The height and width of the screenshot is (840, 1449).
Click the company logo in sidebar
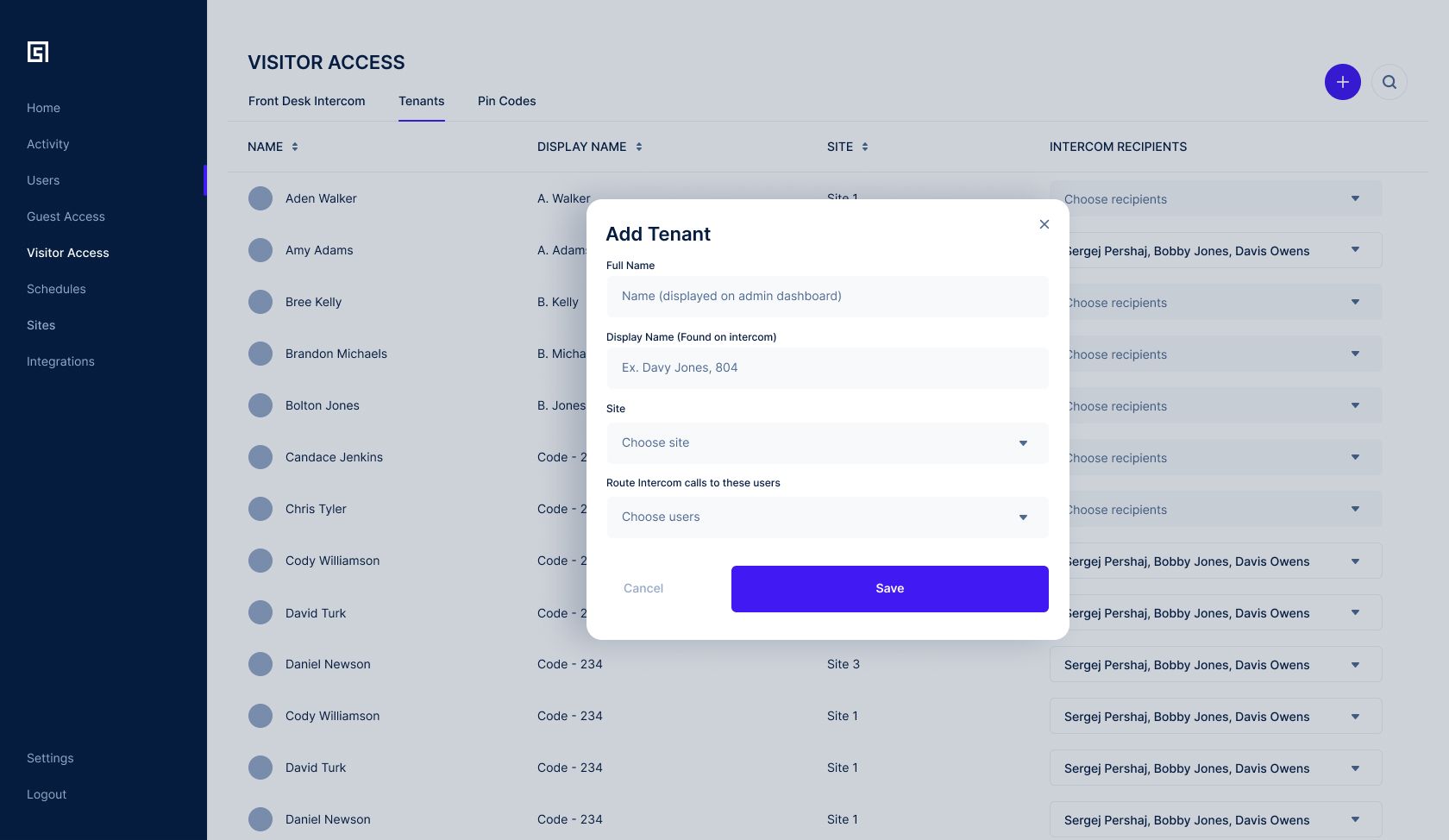38,53
